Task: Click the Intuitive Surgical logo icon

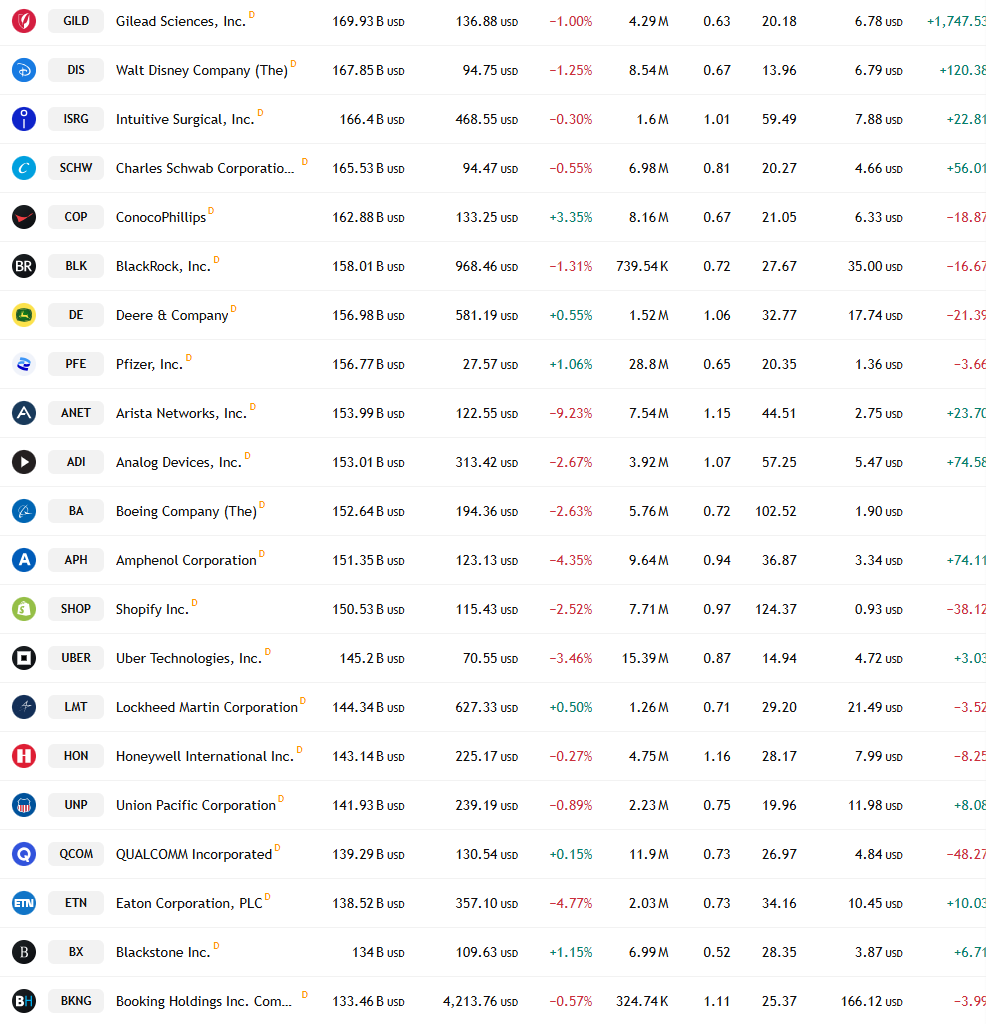Action: (24, 119)
